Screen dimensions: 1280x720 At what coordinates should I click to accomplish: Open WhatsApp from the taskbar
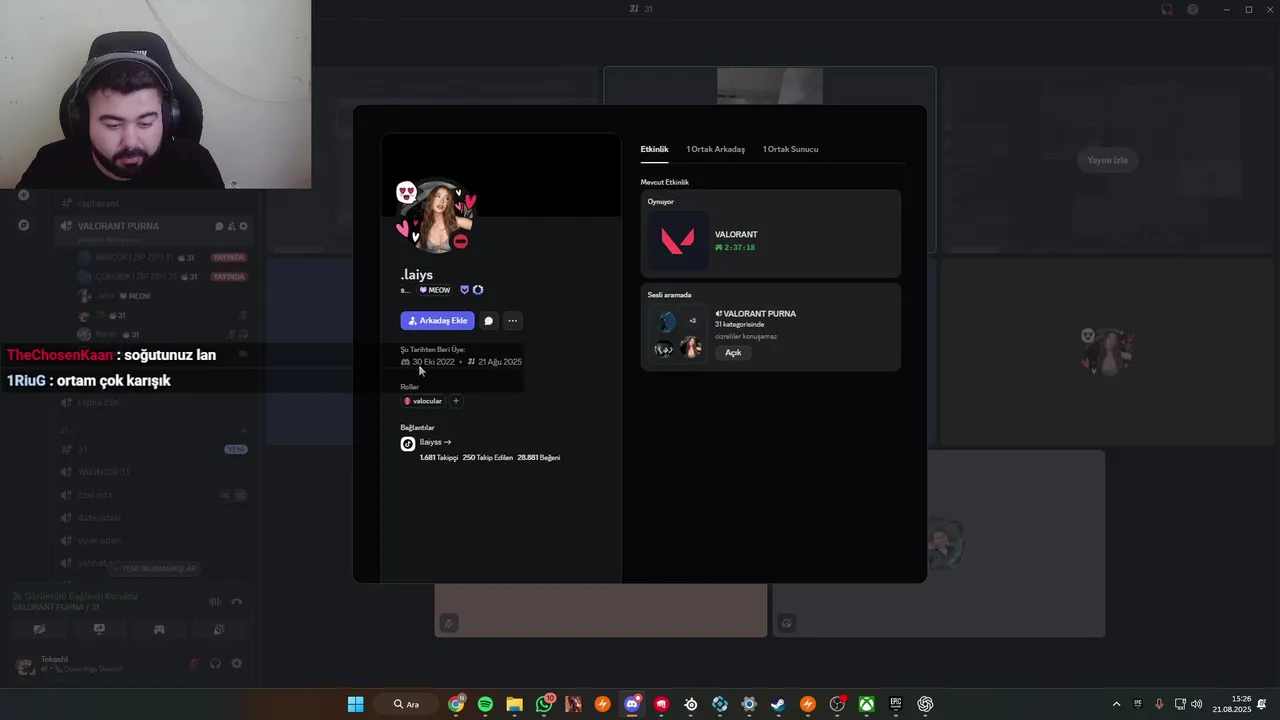click(x=544, y=704)
